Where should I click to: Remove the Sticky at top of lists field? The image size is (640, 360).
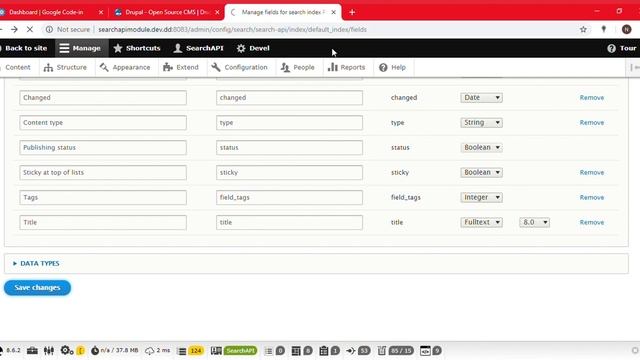pyautogui.click(x=591, y=172)
